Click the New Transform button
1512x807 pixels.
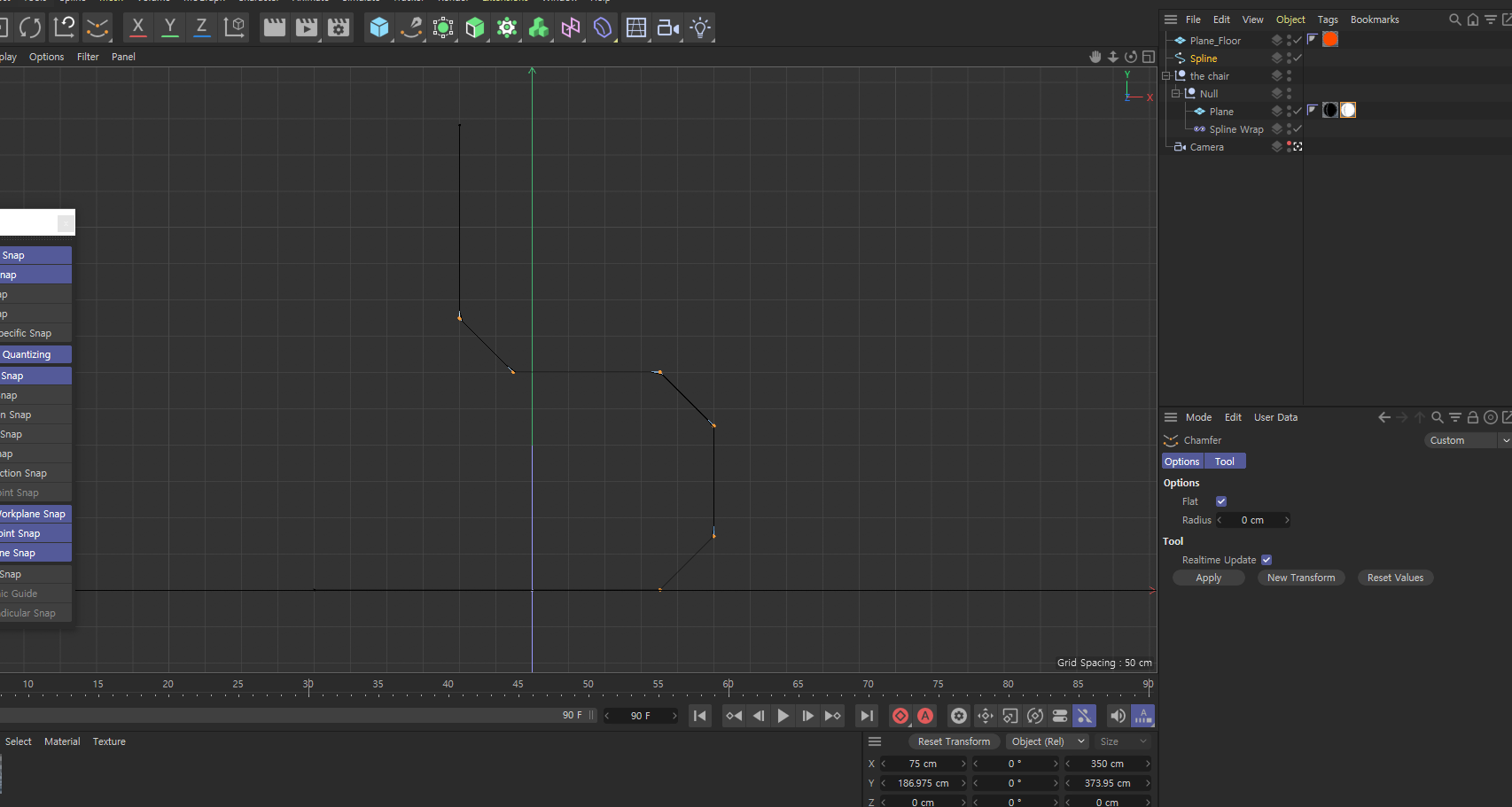[x=1301, y=578]
